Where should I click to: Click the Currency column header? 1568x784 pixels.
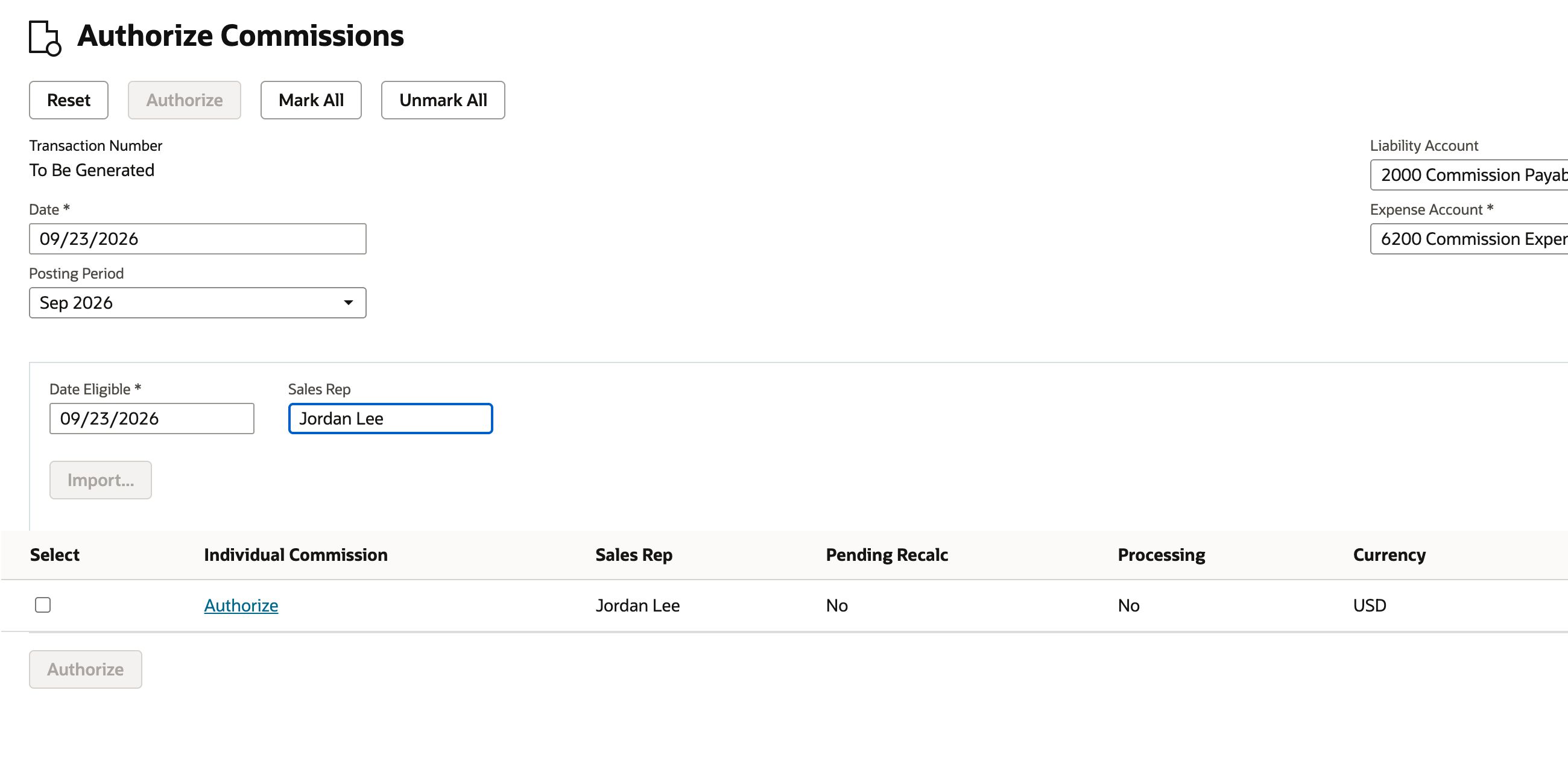1389,554
